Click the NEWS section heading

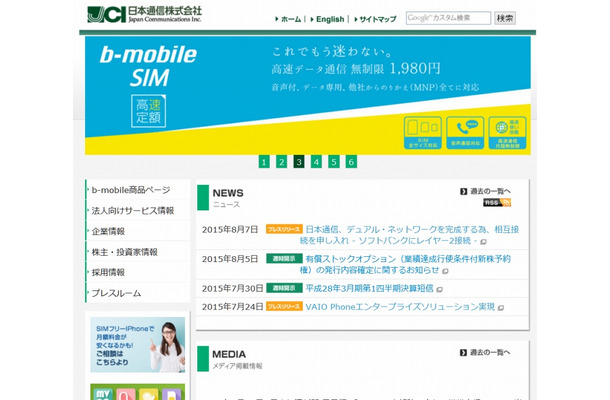(228, 193)
